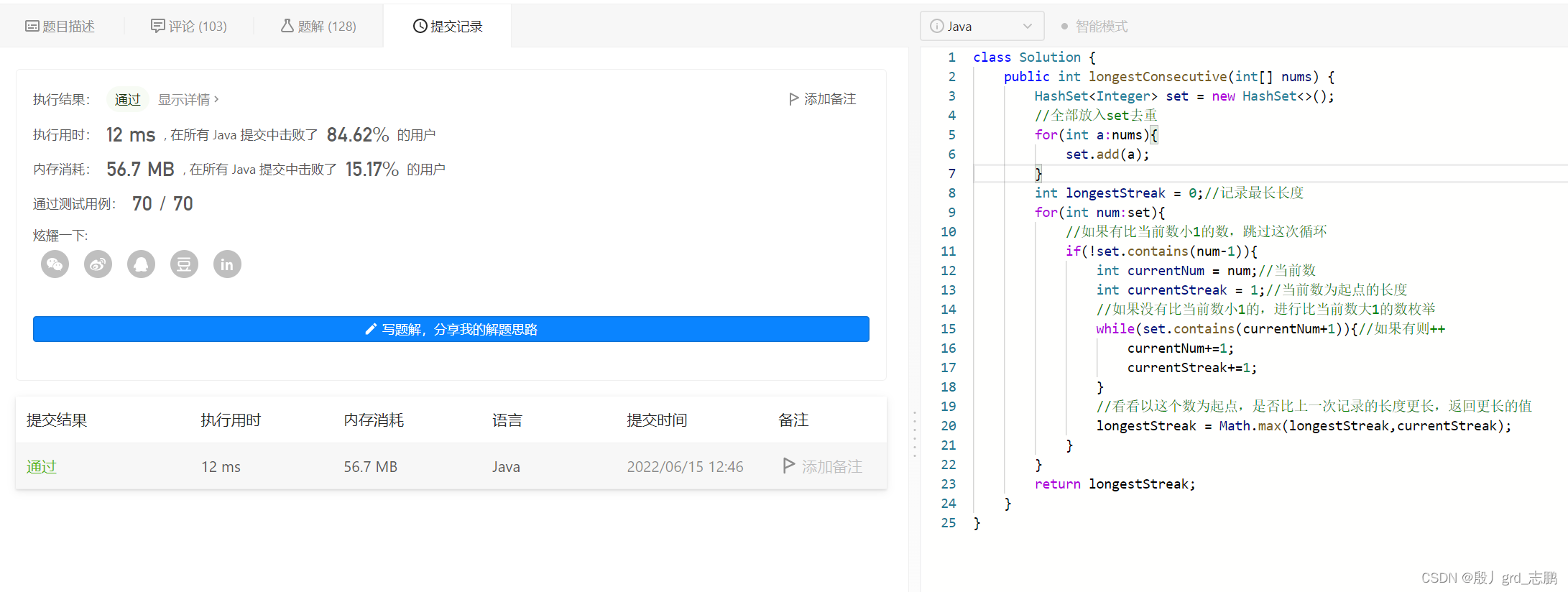The width and height of the screenshot is (1568, 592).
Task: Click line 2 longestConsecutive method signature
Action: point(1169,76)
